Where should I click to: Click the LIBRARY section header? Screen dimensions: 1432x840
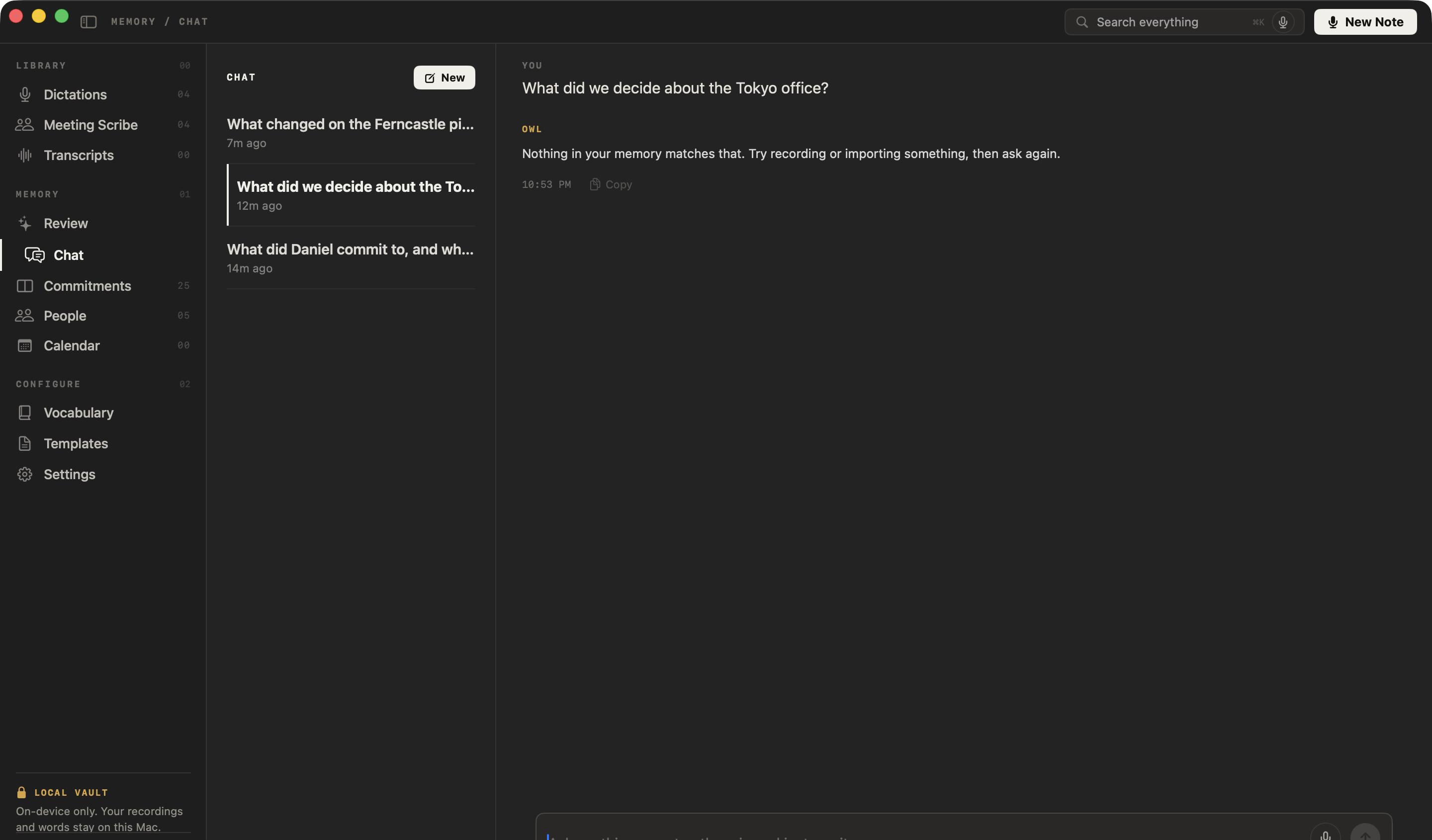(41, 66)
